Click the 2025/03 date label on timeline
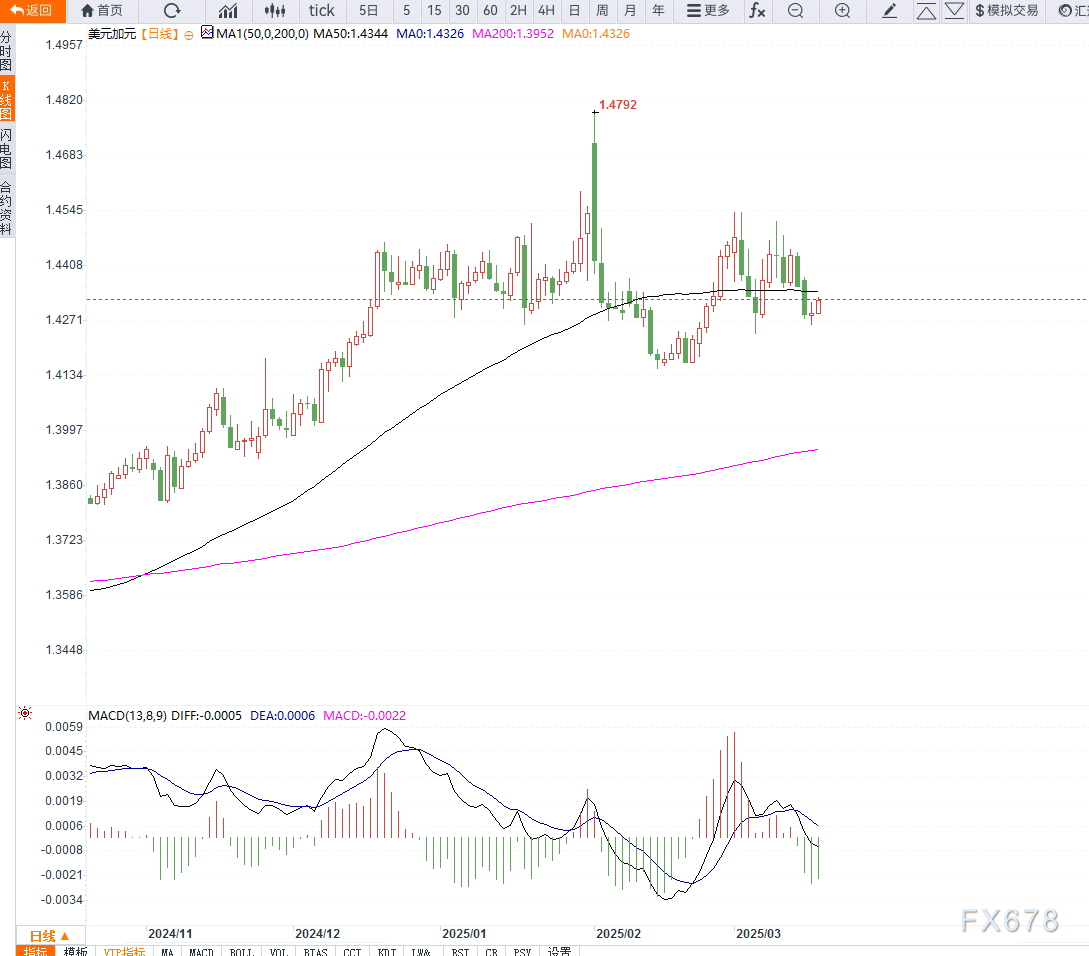The width and height of the screenshot is (1089, 956). 758,934
